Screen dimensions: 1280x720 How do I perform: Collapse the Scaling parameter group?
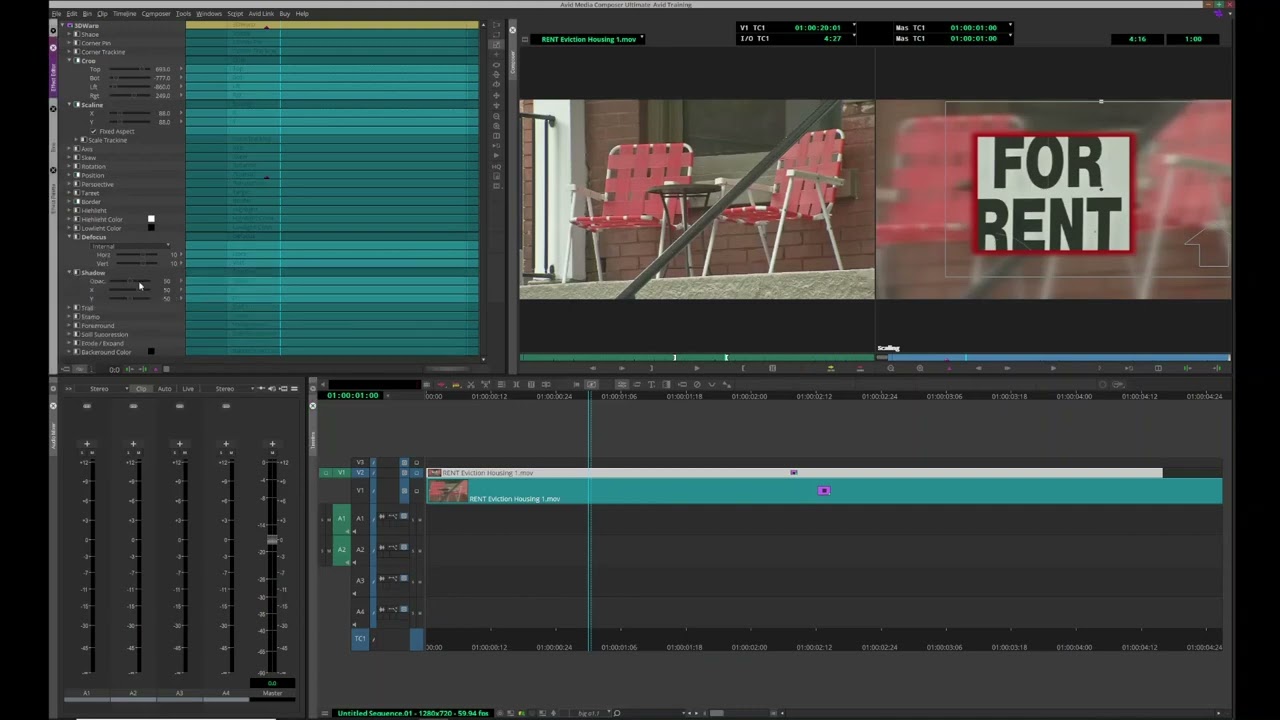69,105
